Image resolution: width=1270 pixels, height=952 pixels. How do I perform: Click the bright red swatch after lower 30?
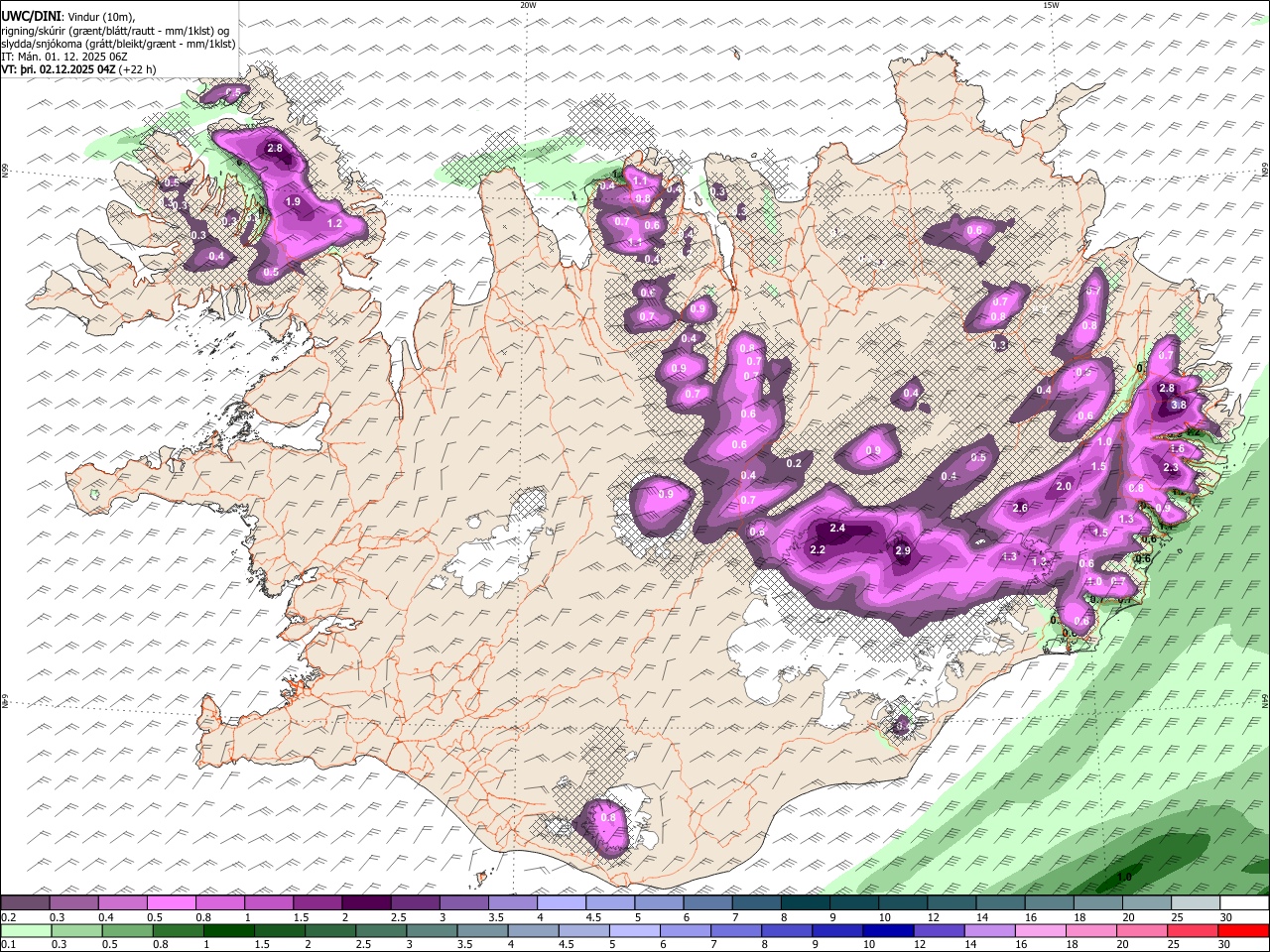click(x=1244, y=930)
